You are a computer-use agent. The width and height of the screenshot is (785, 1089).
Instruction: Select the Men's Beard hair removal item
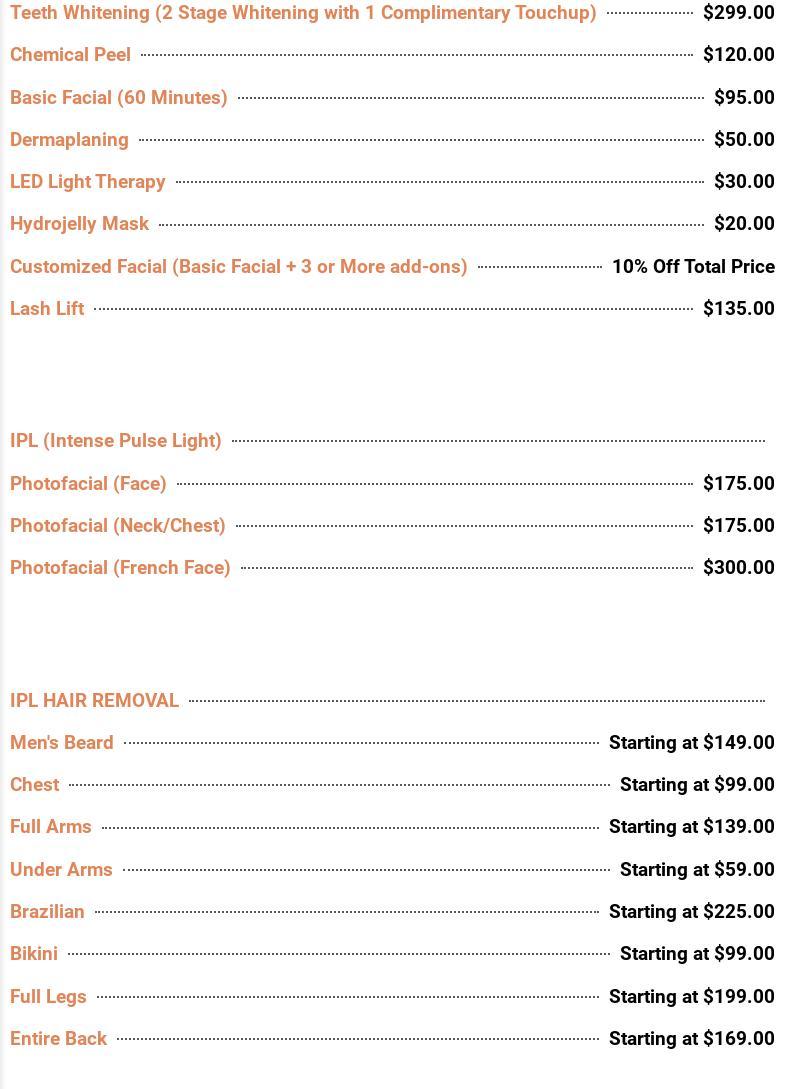tap(61, 743)
